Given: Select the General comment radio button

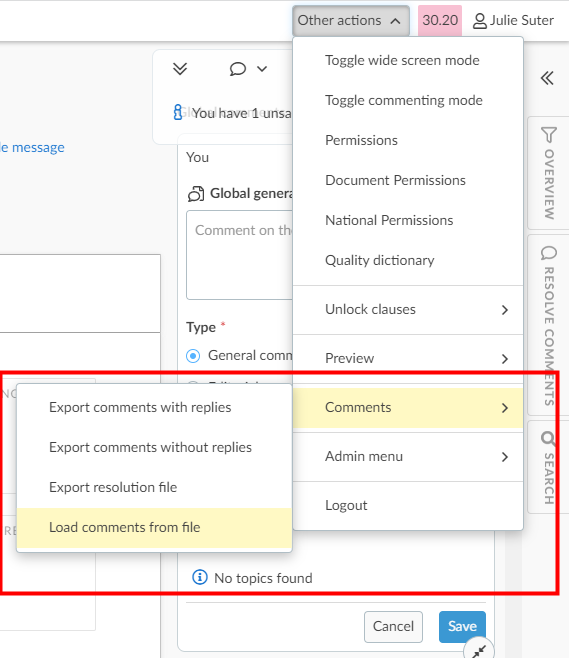Looking at the screenshot, I should click(193, 356).
